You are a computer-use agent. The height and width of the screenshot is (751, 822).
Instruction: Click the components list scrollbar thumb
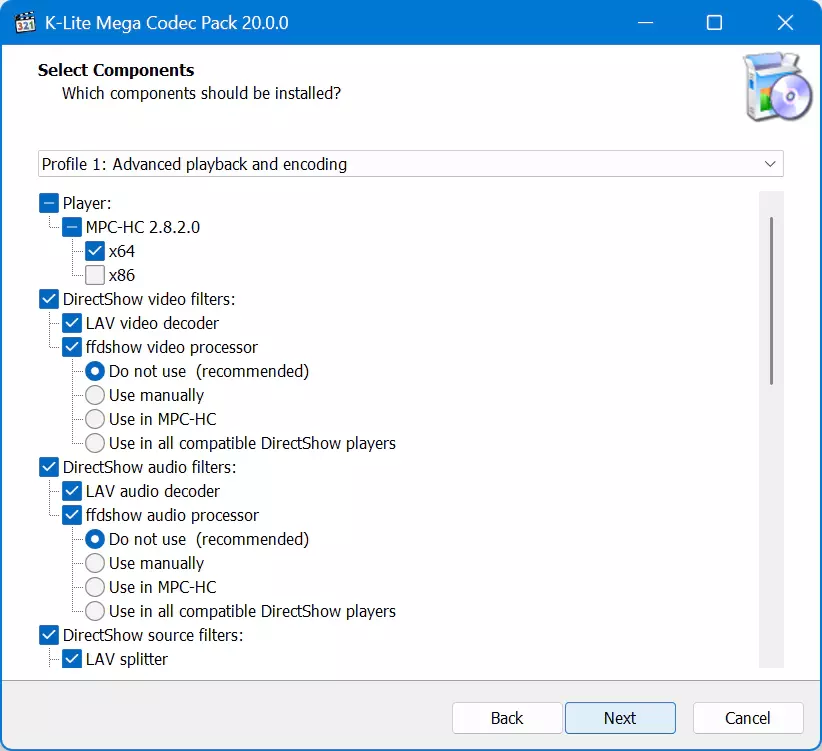[x=771, y=301]
